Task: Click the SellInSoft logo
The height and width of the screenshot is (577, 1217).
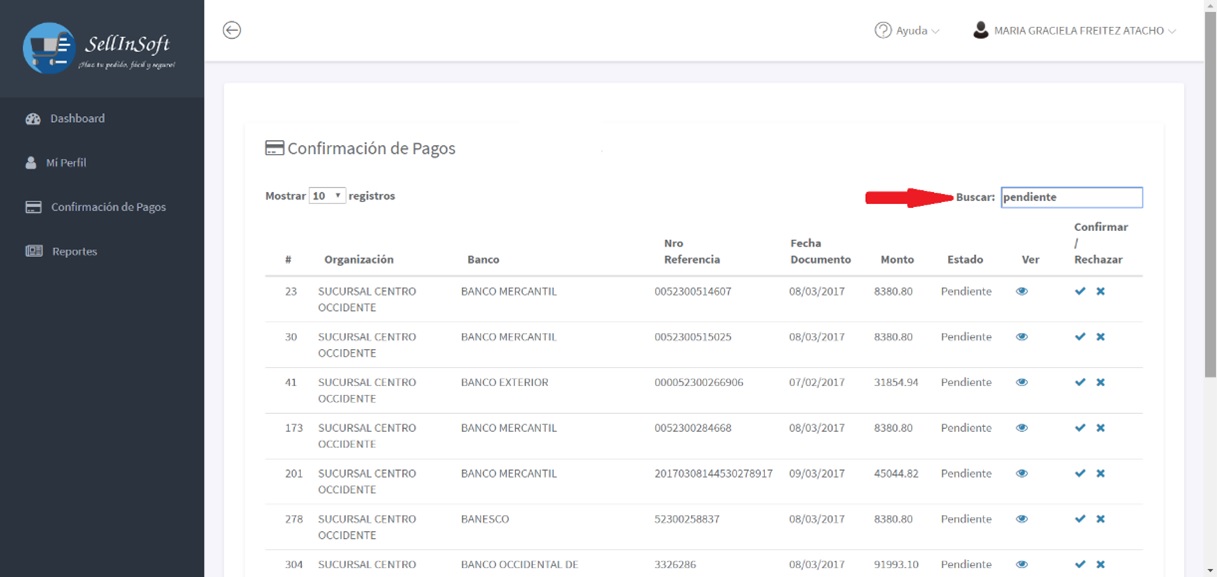Action: pyautogui.click(x=100, y=48)
